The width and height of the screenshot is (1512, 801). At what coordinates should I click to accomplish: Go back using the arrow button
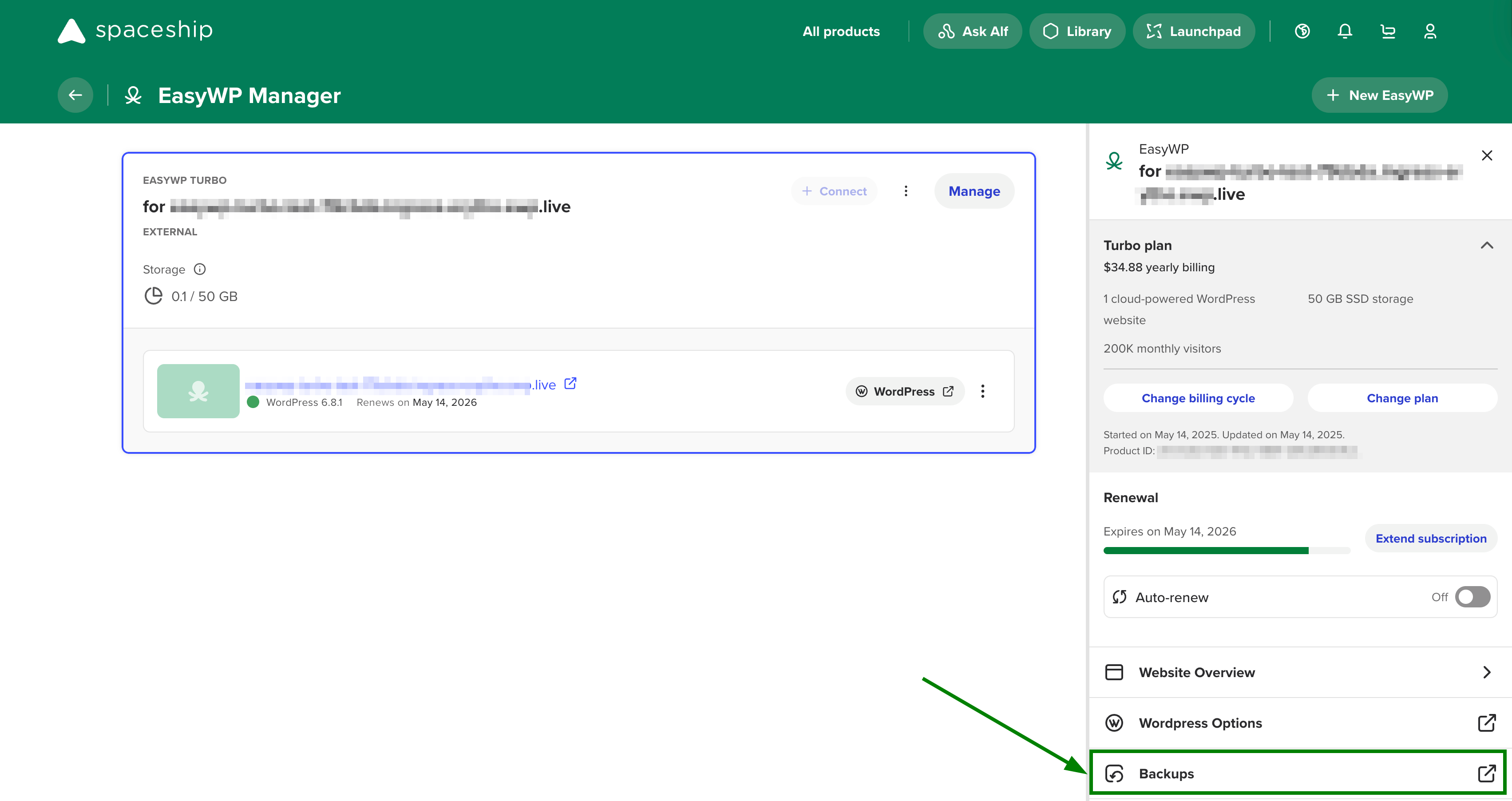tap(75, 95)
